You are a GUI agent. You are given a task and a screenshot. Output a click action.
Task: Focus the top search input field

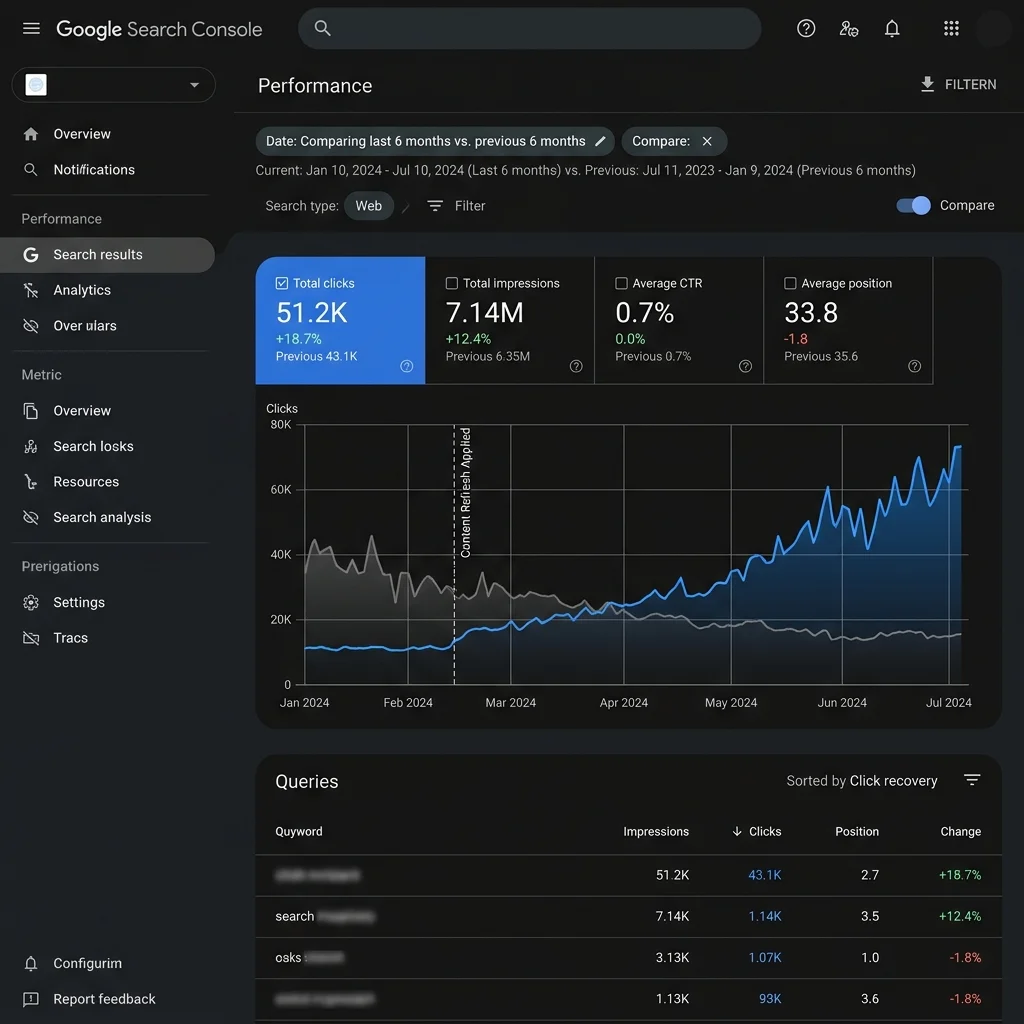(x=529, y=28)
